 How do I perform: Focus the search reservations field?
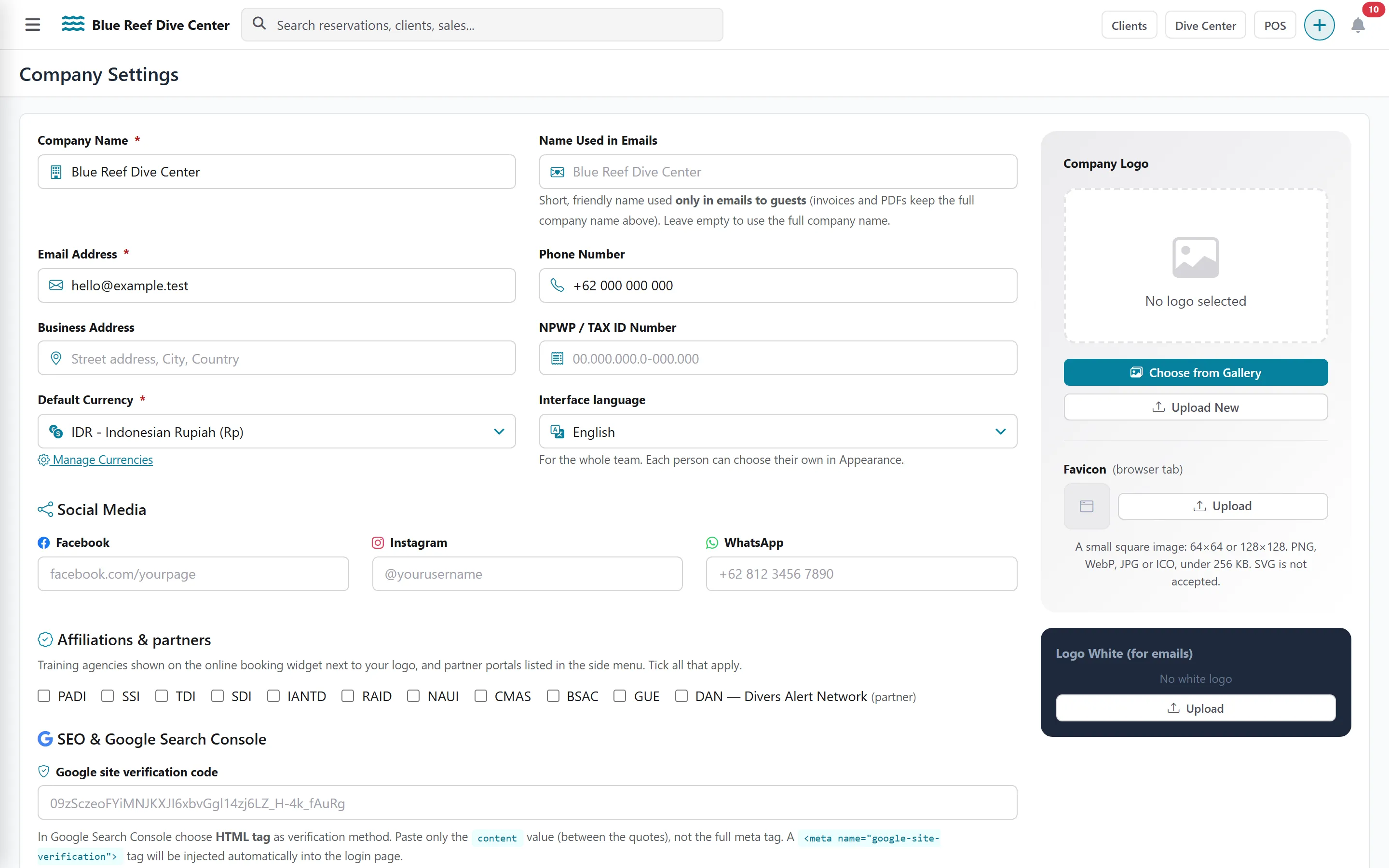point(482,25)
